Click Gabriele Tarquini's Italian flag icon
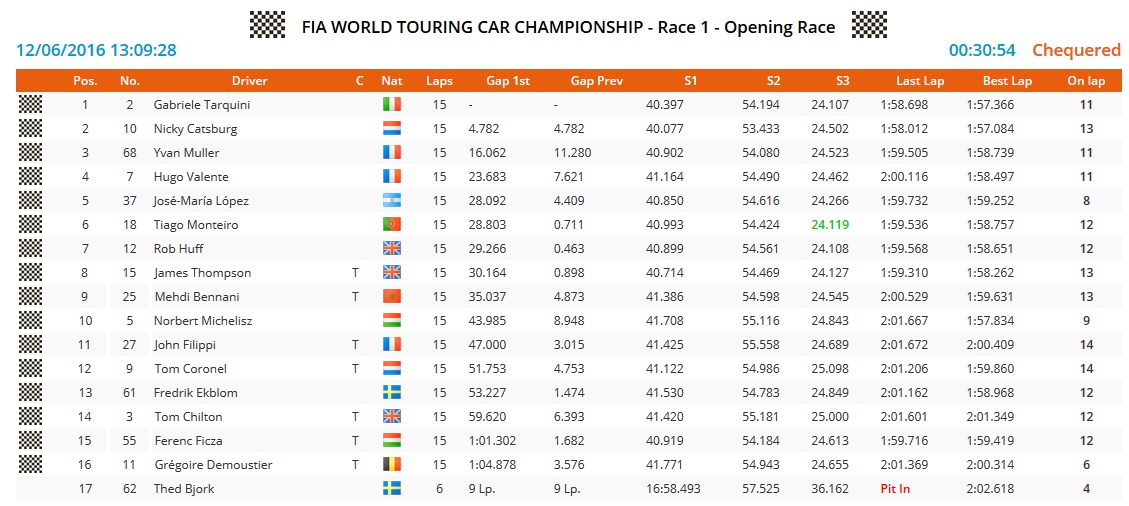 coord(391,105)
